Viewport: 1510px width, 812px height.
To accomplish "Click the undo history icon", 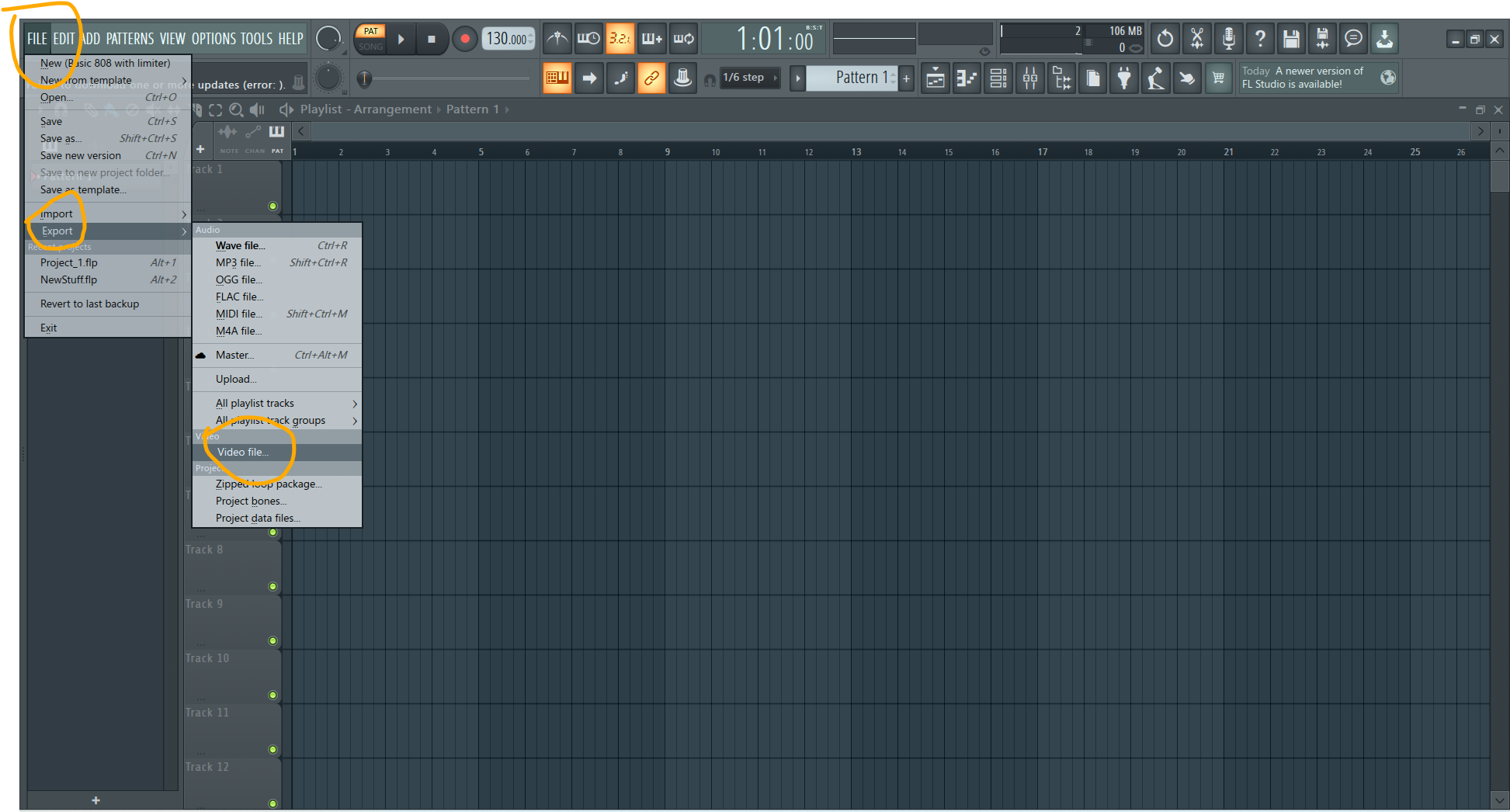I will (x=1165, y=38).
